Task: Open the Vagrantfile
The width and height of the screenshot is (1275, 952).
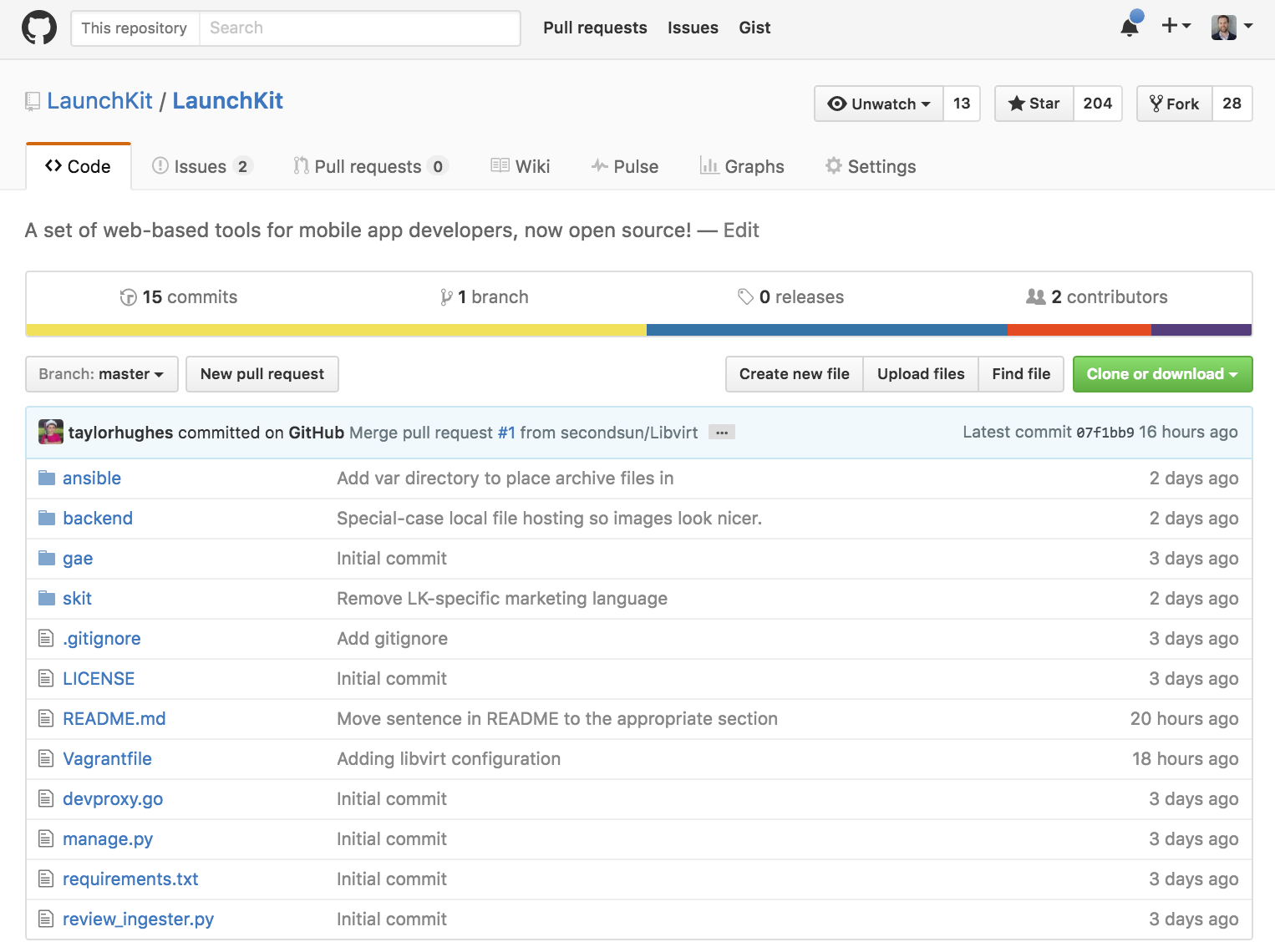Action: pos(107,759)
